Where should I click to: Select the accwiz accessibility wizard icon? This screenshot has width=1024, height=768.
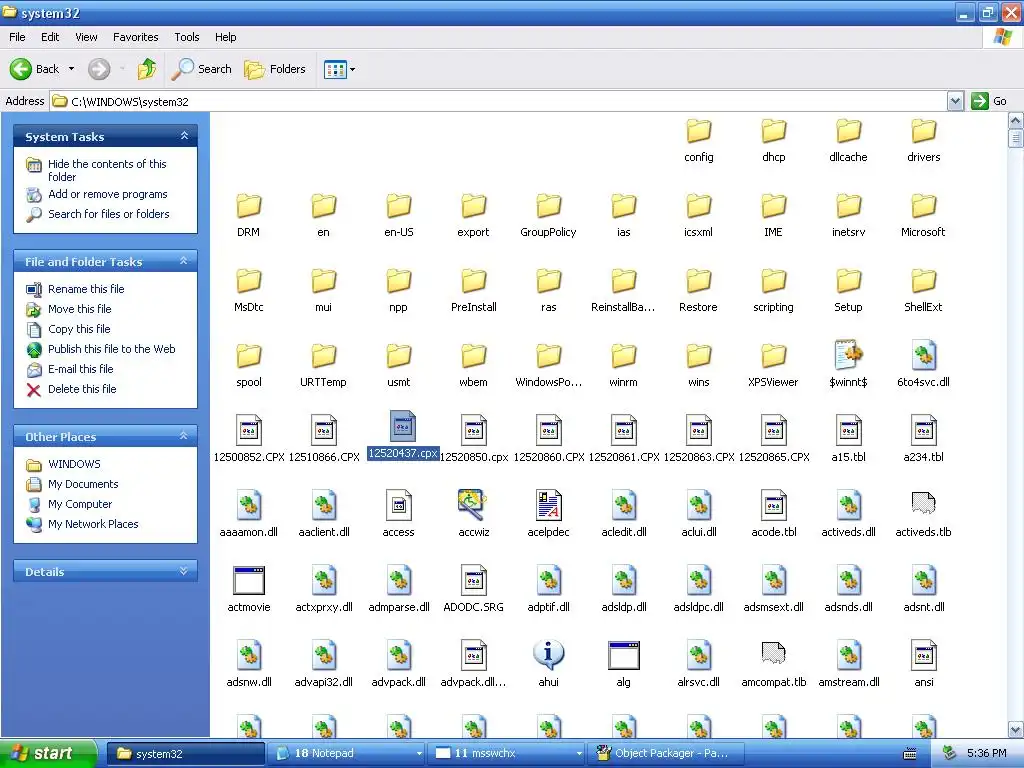coord(472,505)
